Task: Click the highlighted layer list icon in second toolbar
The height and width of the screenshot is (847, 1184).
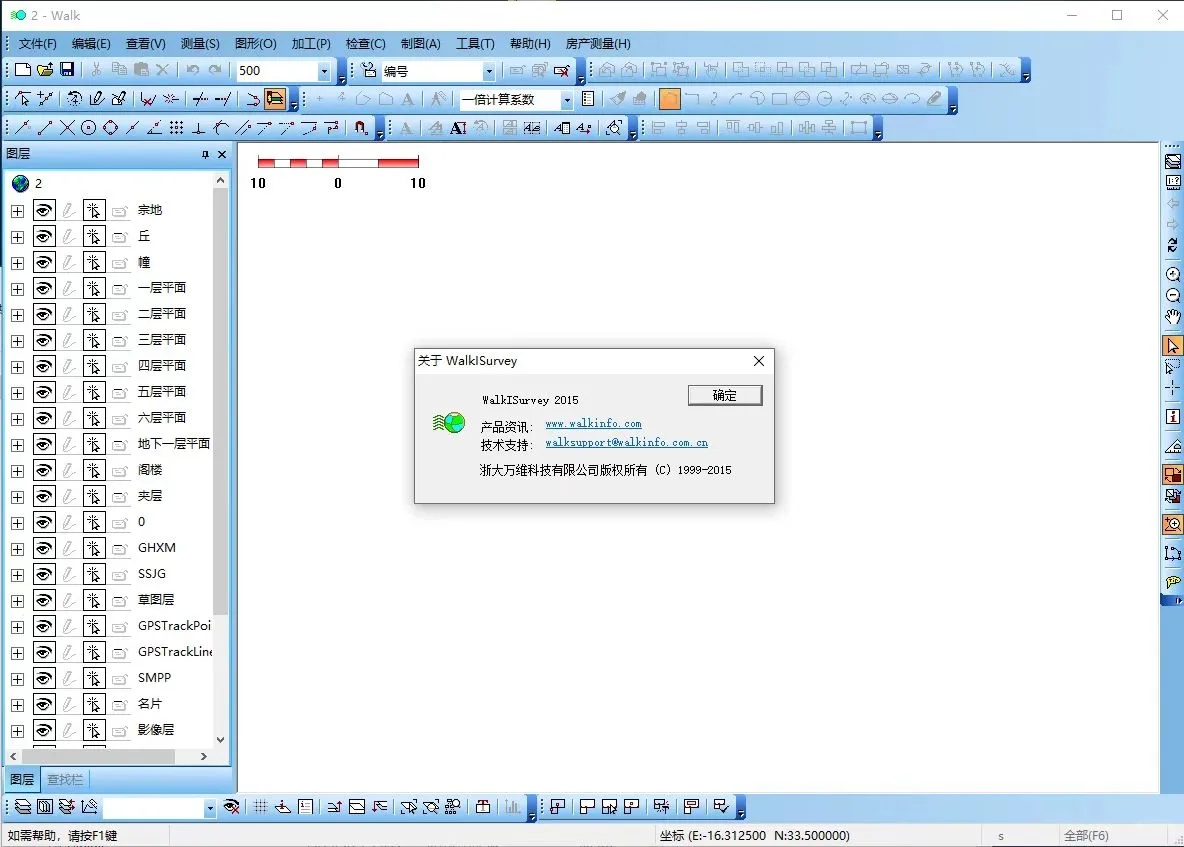Action: [x=275, y=99]
